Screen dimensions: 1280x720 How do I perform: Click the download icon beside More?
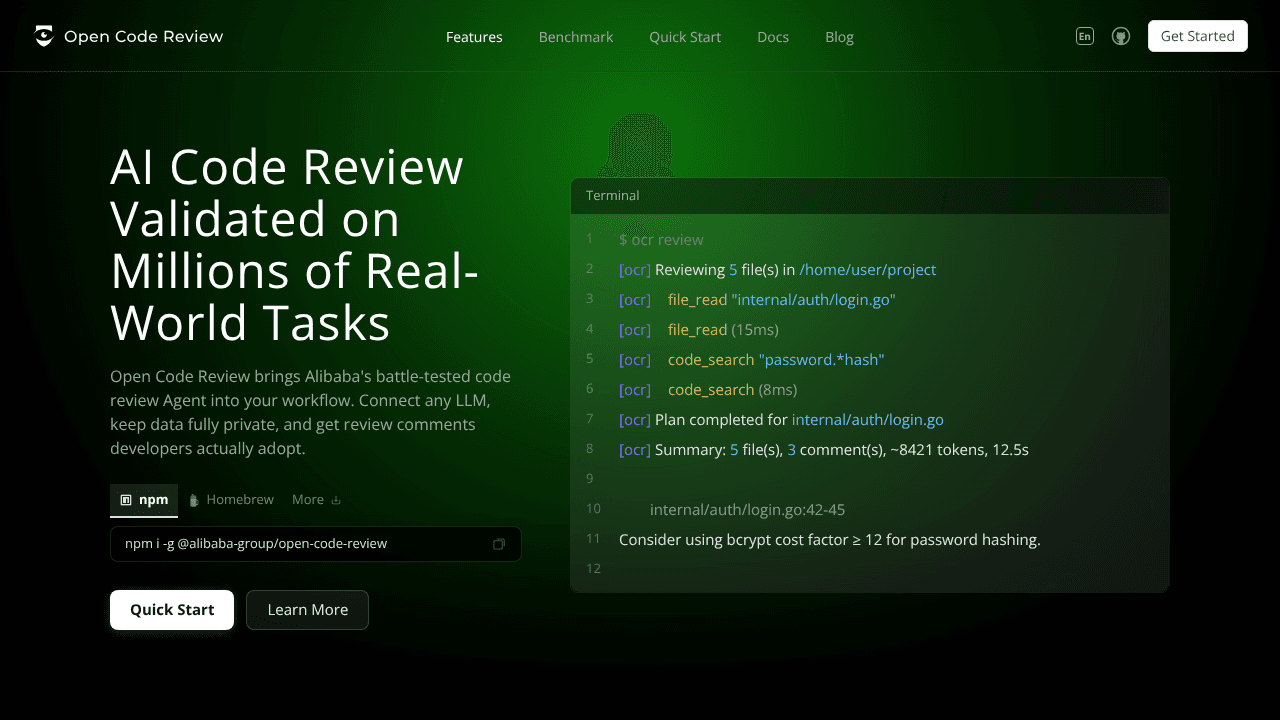(336, 500)
